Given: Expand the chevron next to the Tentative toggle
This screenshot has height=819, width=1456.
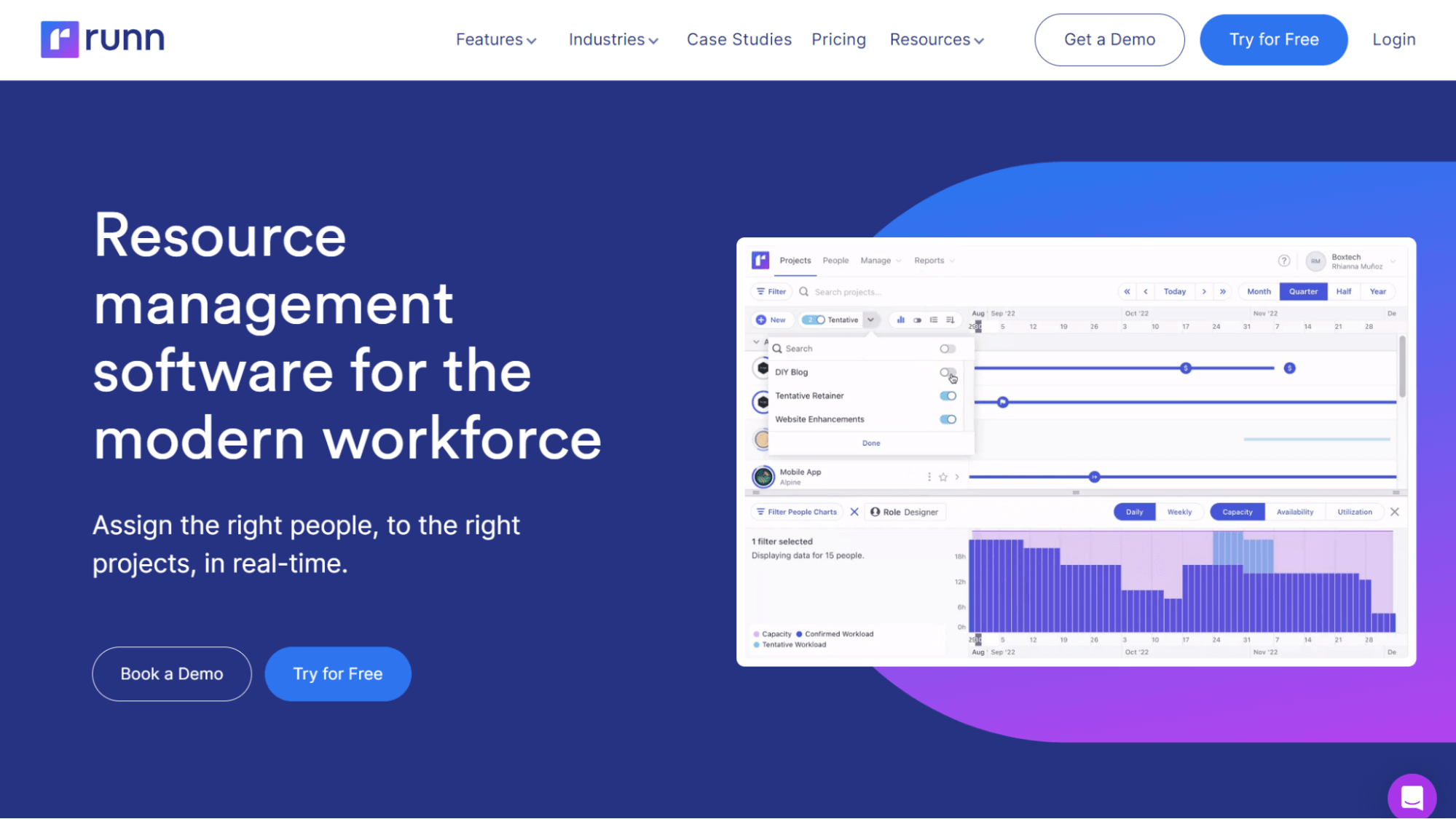Looking at the screenshot, I should 871,320.
